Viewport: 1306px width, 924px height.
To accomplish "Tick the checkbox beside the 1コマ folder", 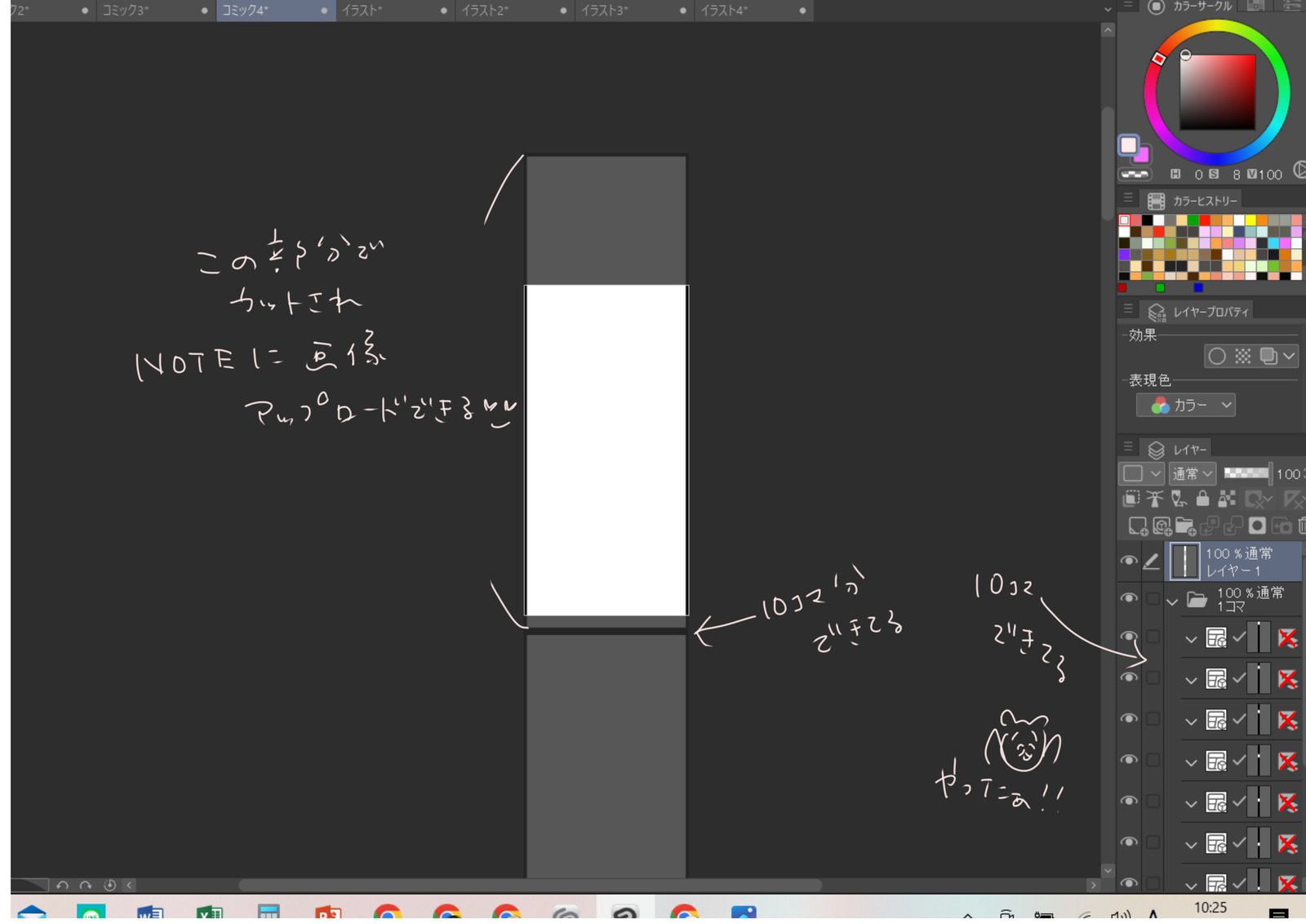I will point(1153,599).
